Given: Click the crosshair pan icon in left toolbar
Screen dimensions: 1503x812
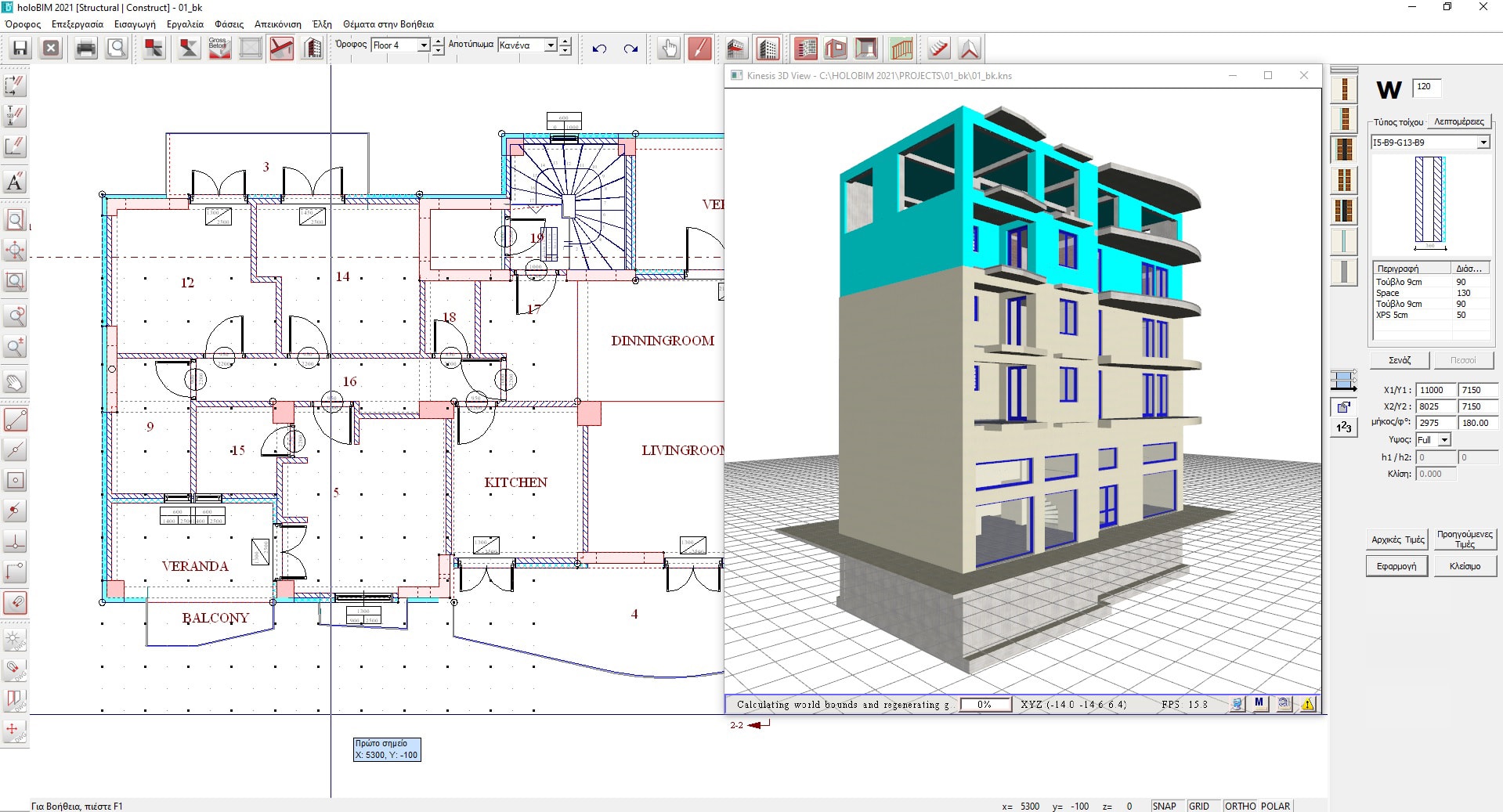Looking at the screenshot, I should 15,251.
